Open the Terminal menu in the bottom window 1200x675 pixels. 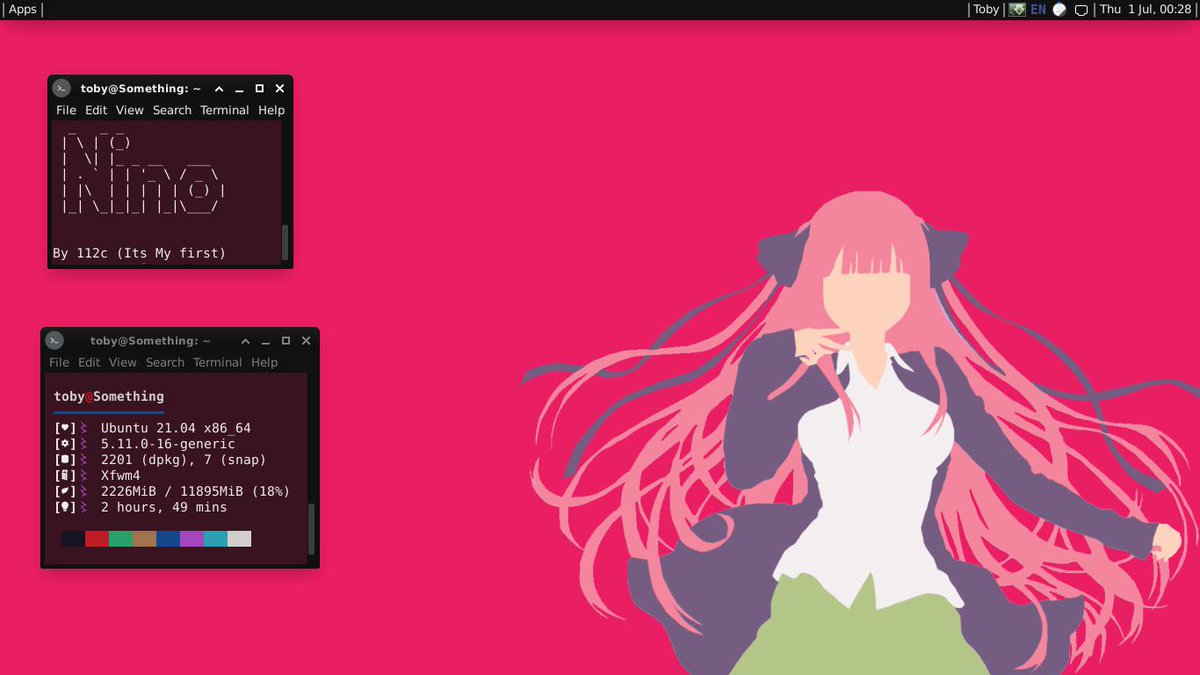coord(217,362)
